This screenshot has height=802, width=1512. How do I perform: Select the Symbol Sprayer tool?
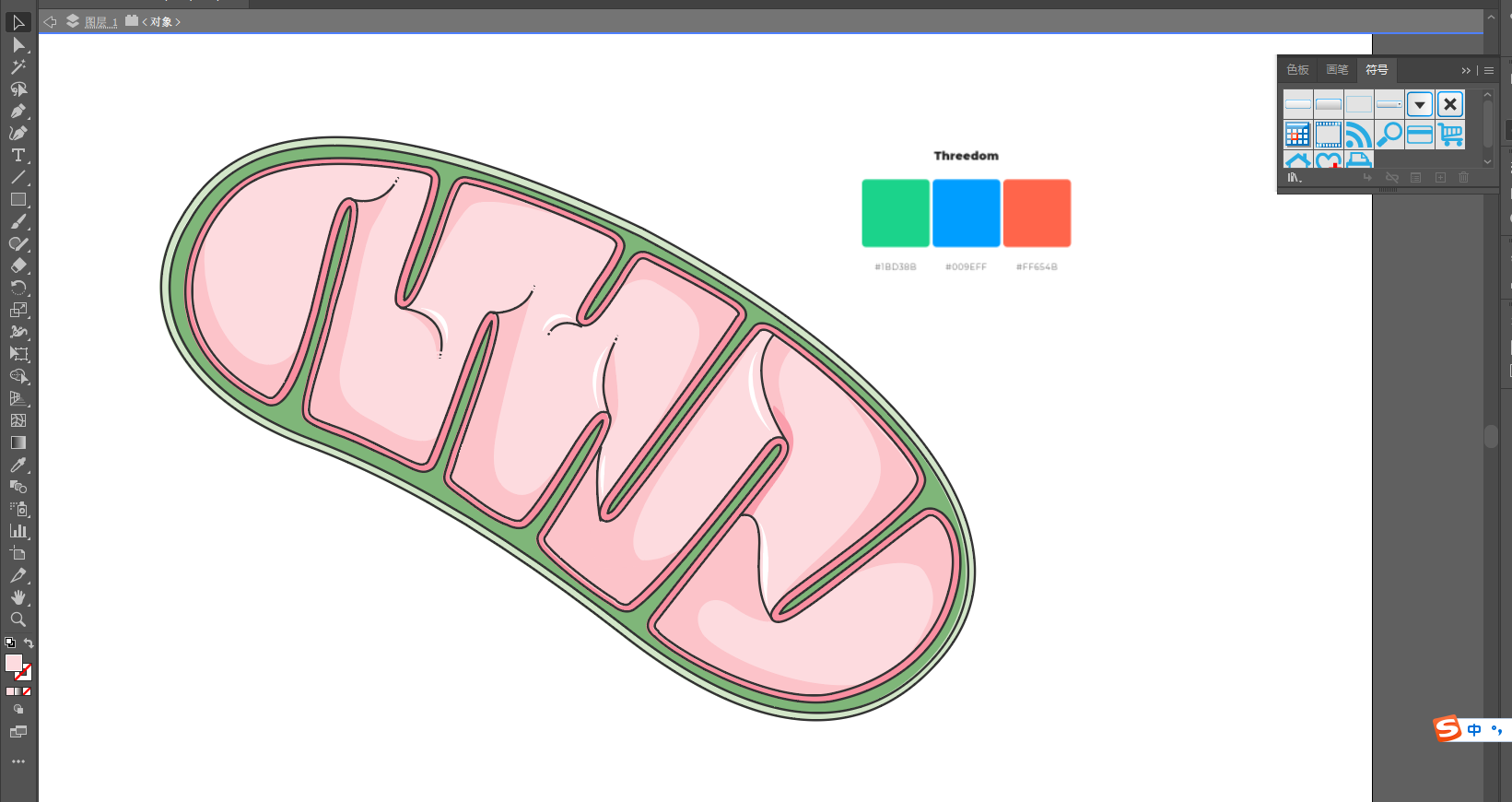pos(18,509)
